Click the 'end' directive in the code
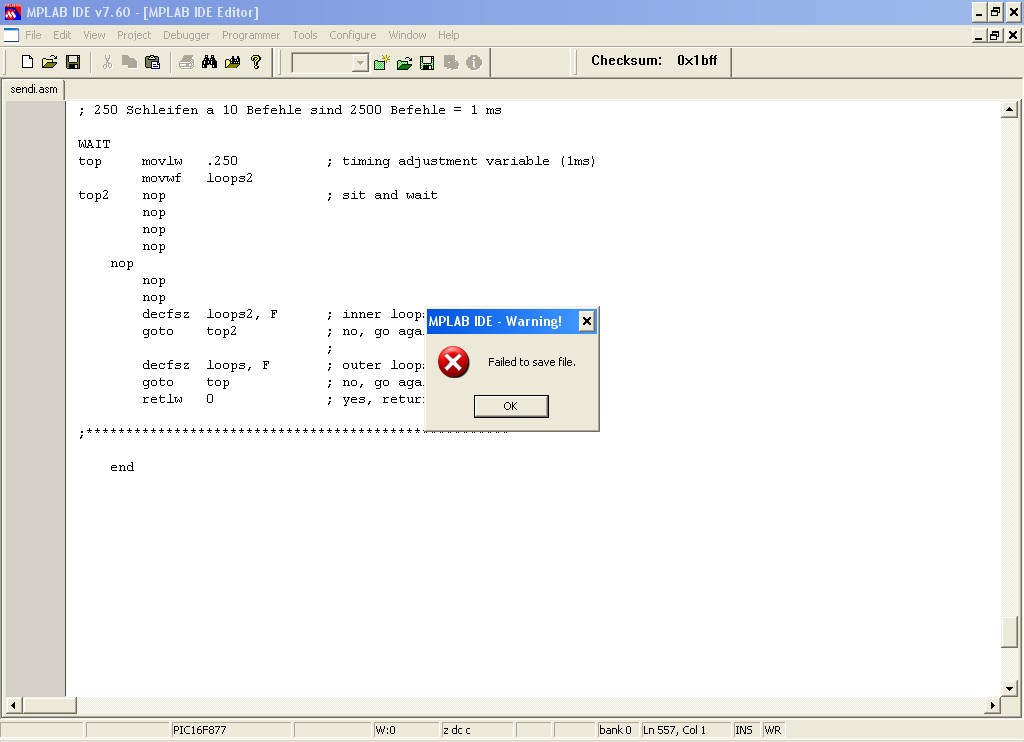The width and height of the screenshot is (1024, 742). click(122, 467)
